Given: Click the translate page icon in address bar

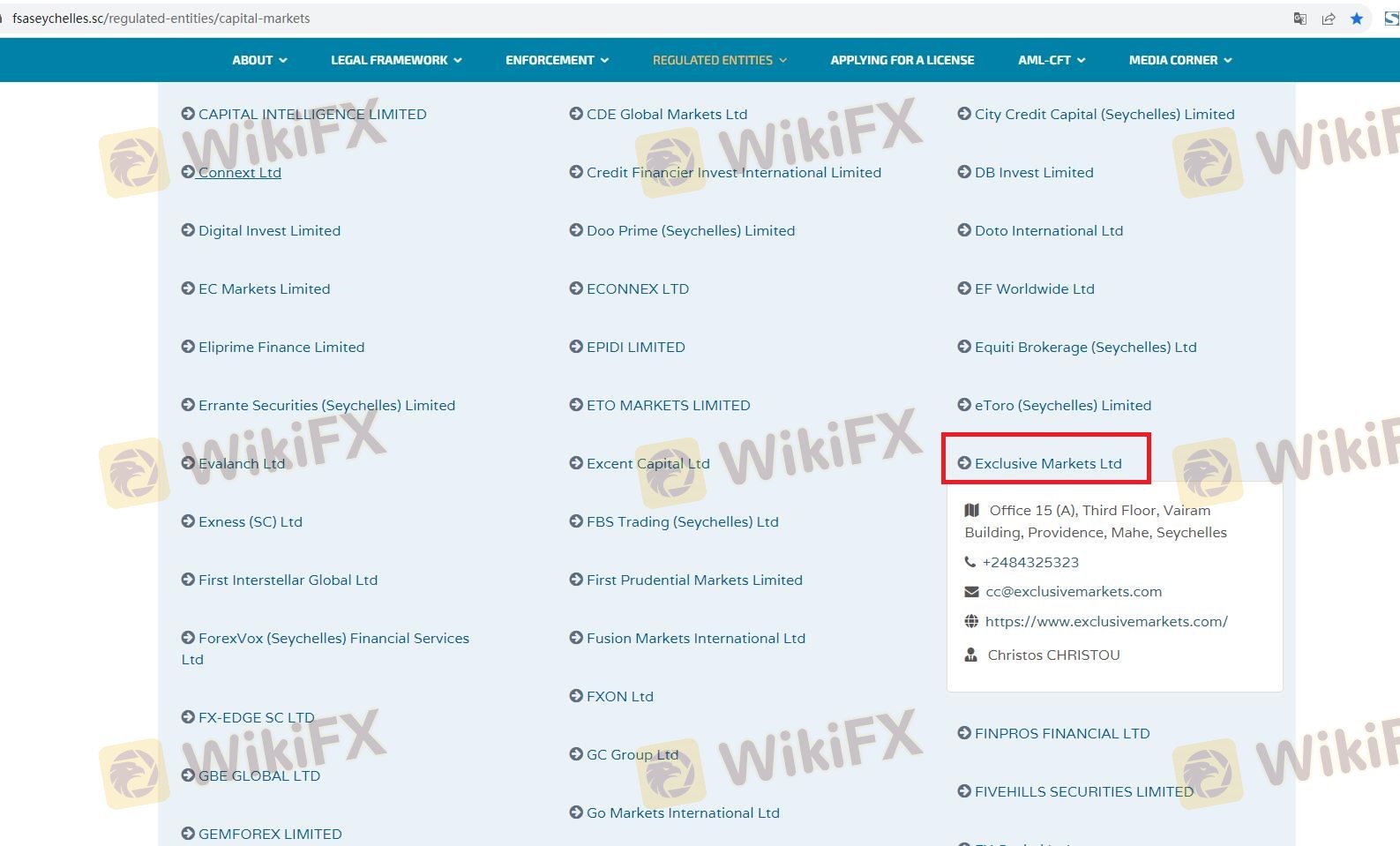Looking at the screenshot, I should [x=1299, y=19].
